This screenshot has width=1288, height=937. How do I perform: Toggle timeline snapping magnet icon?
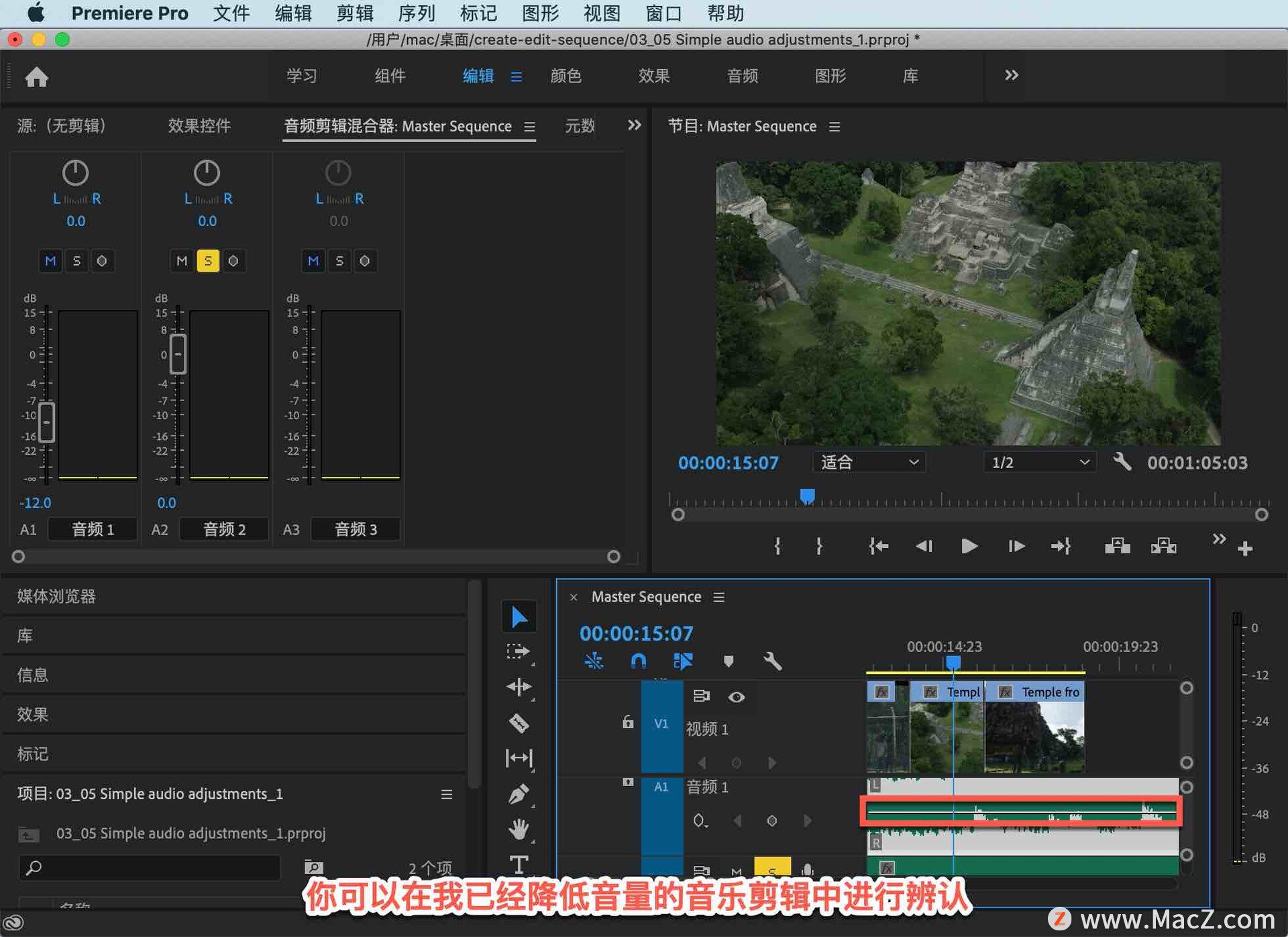(638, 661)
